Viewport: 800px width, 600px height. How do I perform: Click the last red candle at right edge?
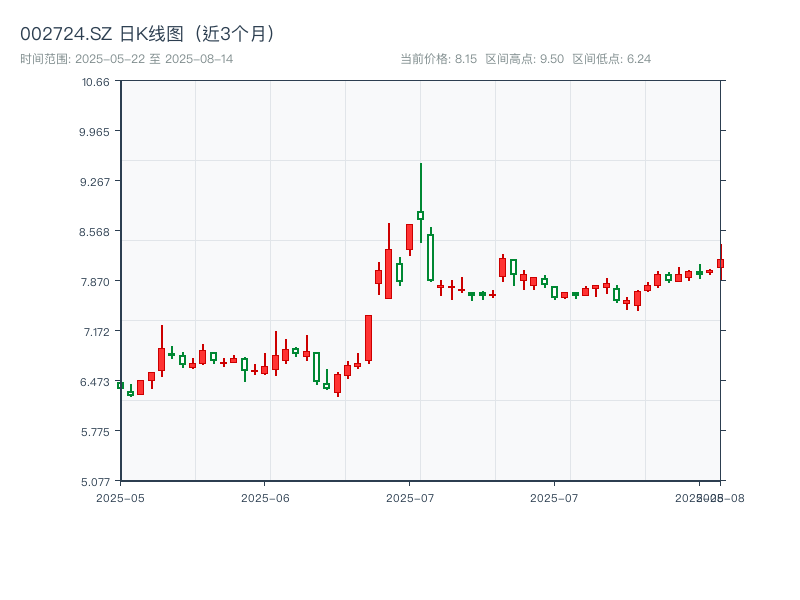(x=719, y=263)
